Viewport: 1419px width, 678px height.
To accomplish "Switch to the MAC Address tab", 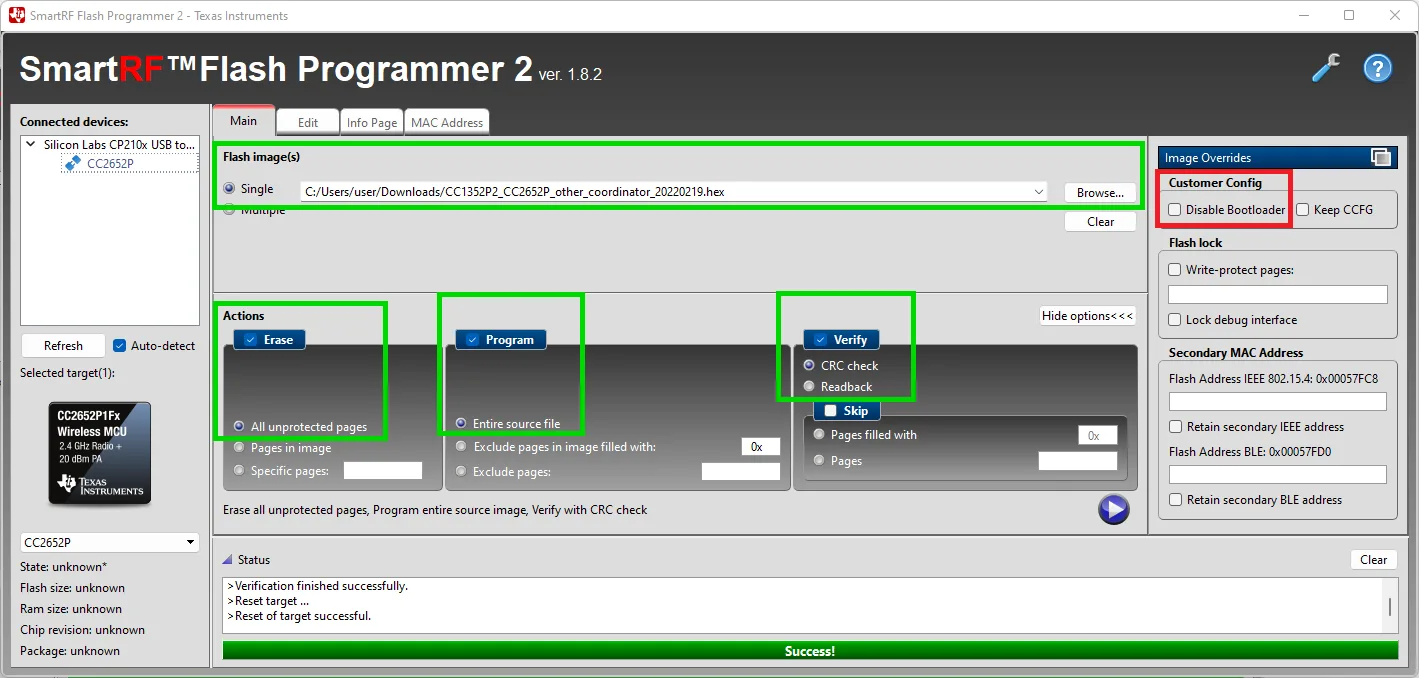I will tap(447, 122).
